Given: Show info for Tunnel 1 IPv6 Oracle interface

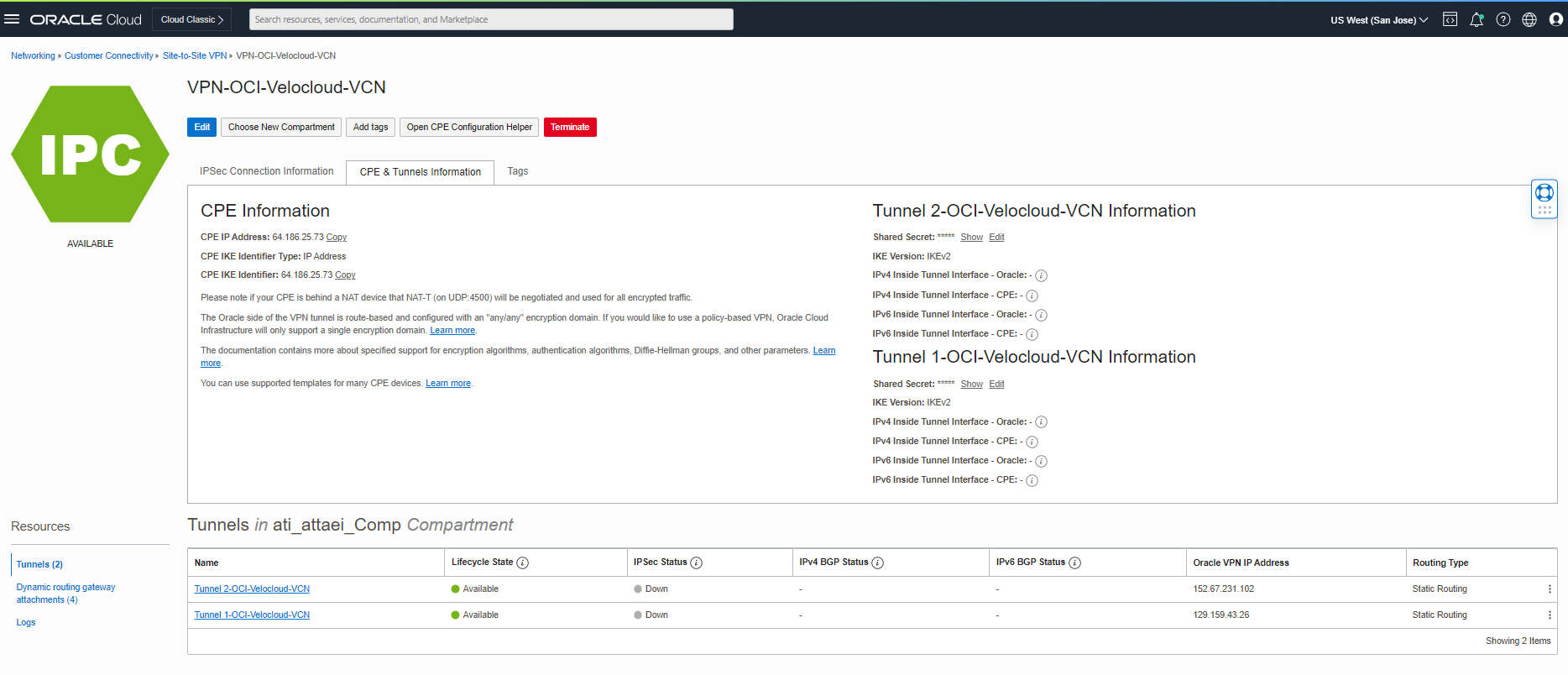Looking at the screenshot, I should (x=1041, y=461).
